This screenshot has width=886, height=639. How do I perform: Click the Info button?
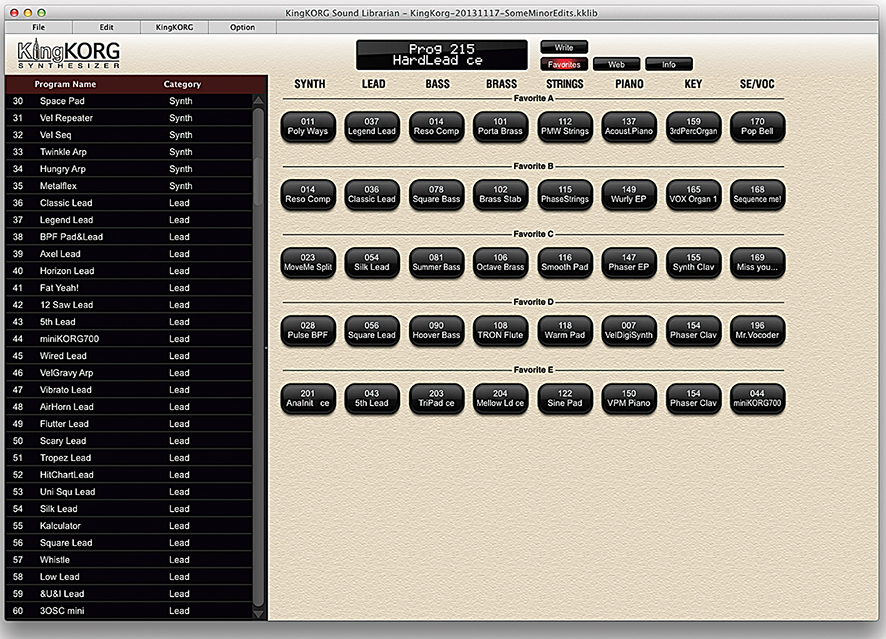coord(669,64)
